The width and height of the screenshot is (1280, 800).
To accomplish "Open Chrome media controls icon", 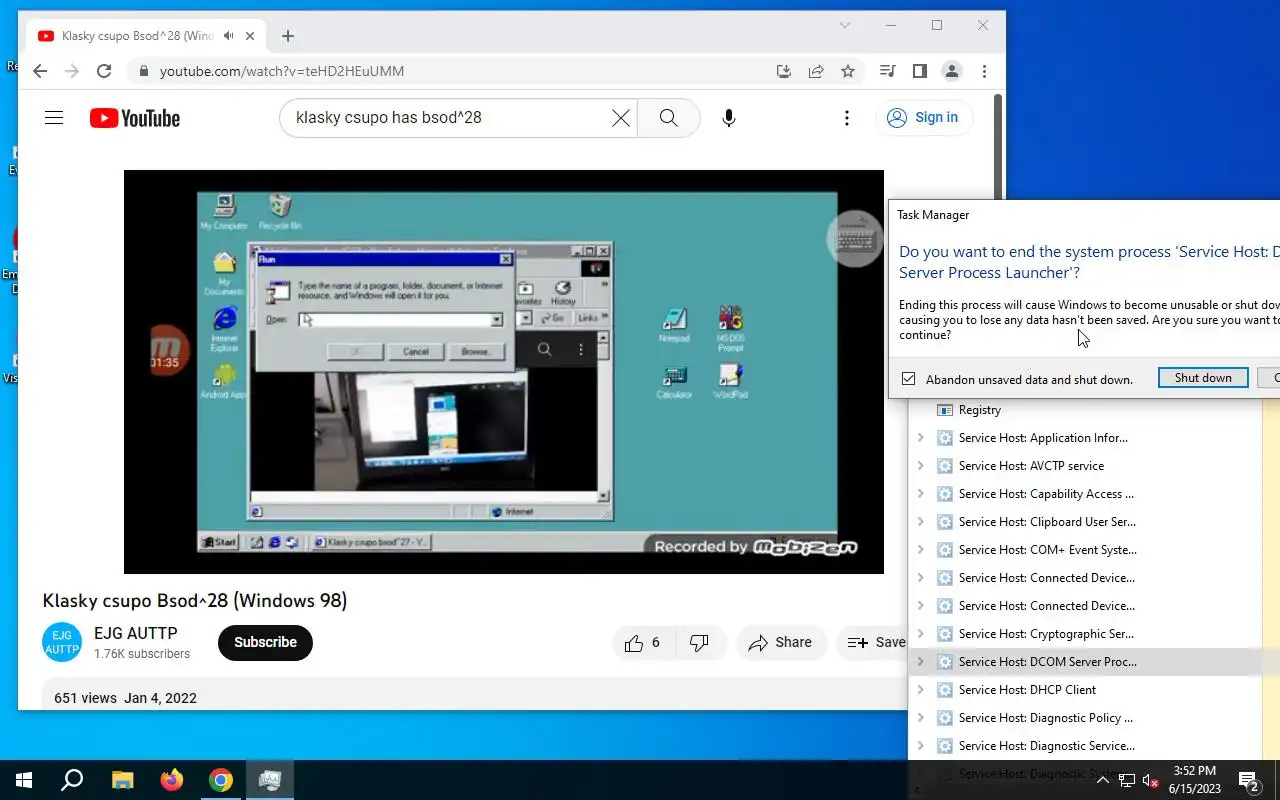I will click(888, 71).
